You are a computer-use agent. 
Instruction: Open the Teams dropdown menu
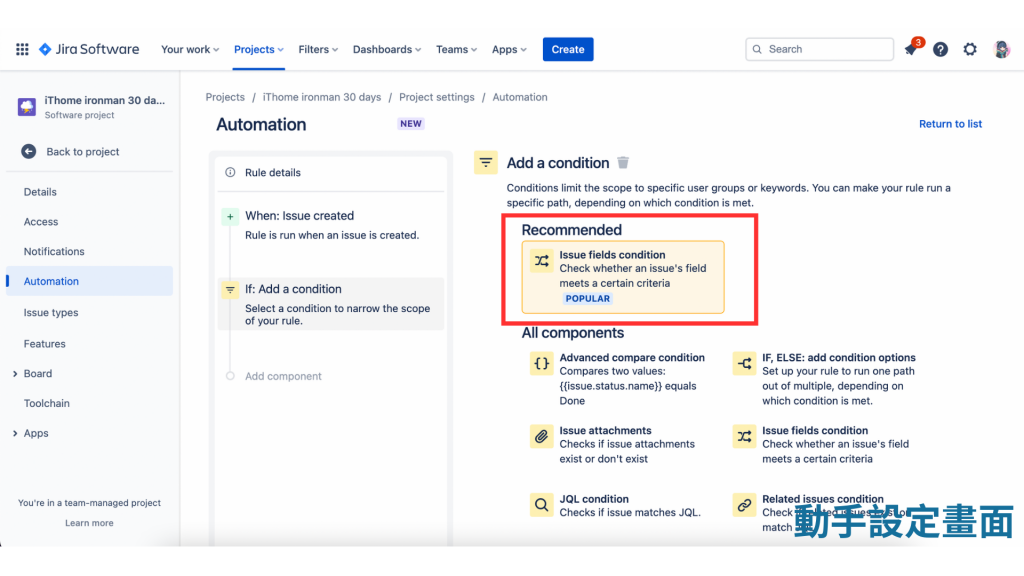point(456,49)
